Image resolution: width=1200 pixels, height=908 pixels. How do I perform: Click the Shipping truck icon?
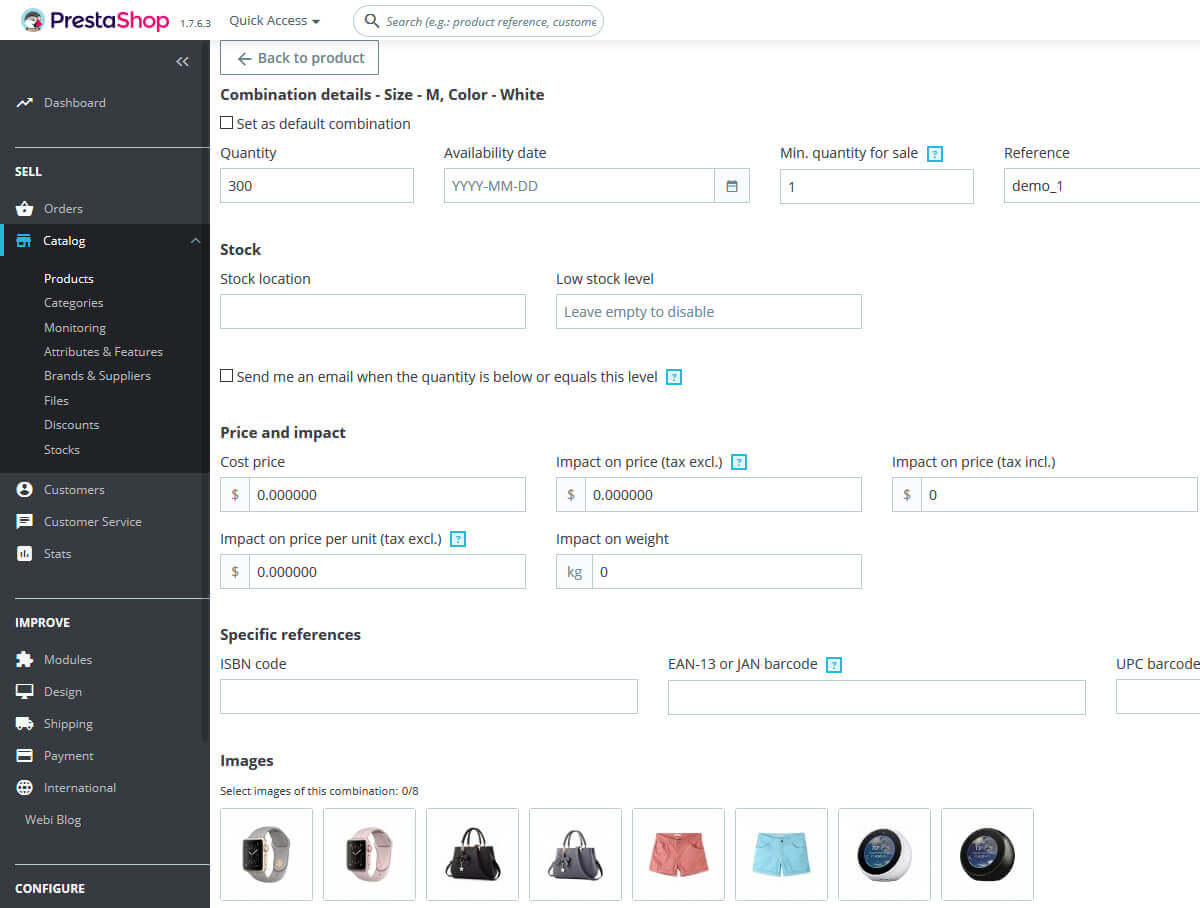(25, 723)
